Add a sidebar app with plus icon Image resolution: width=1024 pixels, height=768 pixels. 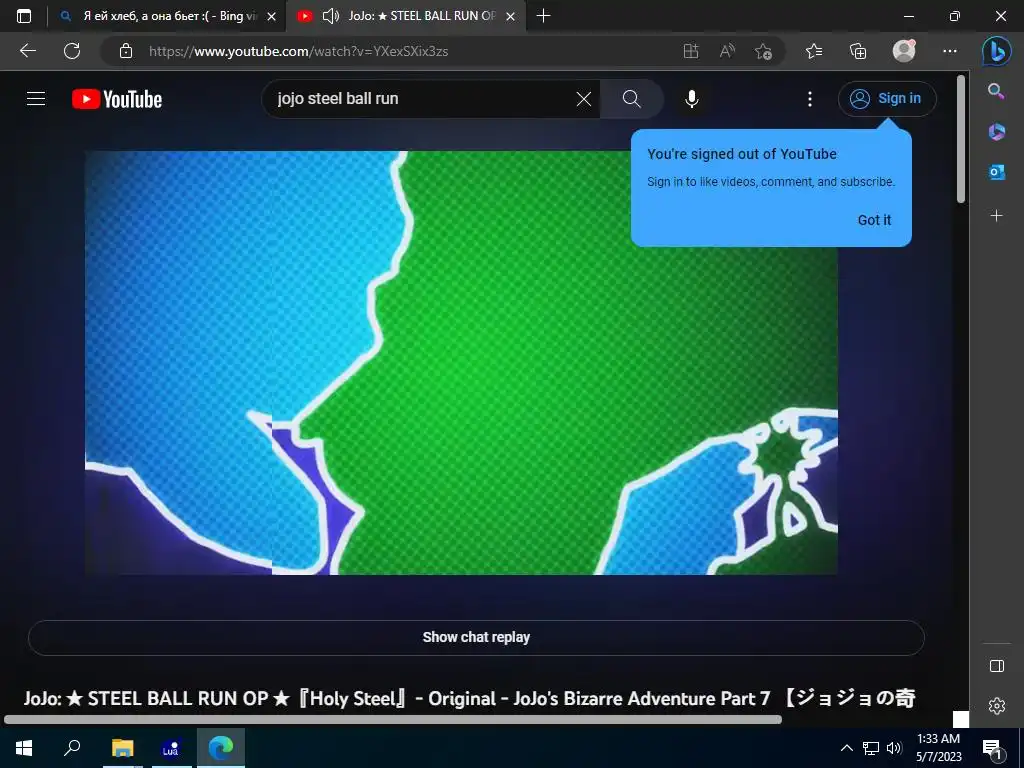click(996, 216)
